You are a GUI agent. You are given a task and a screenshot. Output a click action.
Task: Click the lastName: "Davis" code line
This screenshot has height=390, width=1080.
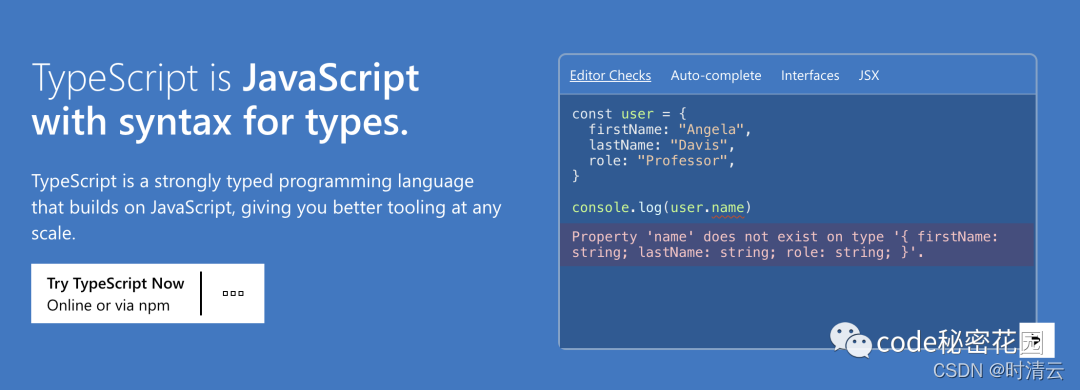pos(662,145)
